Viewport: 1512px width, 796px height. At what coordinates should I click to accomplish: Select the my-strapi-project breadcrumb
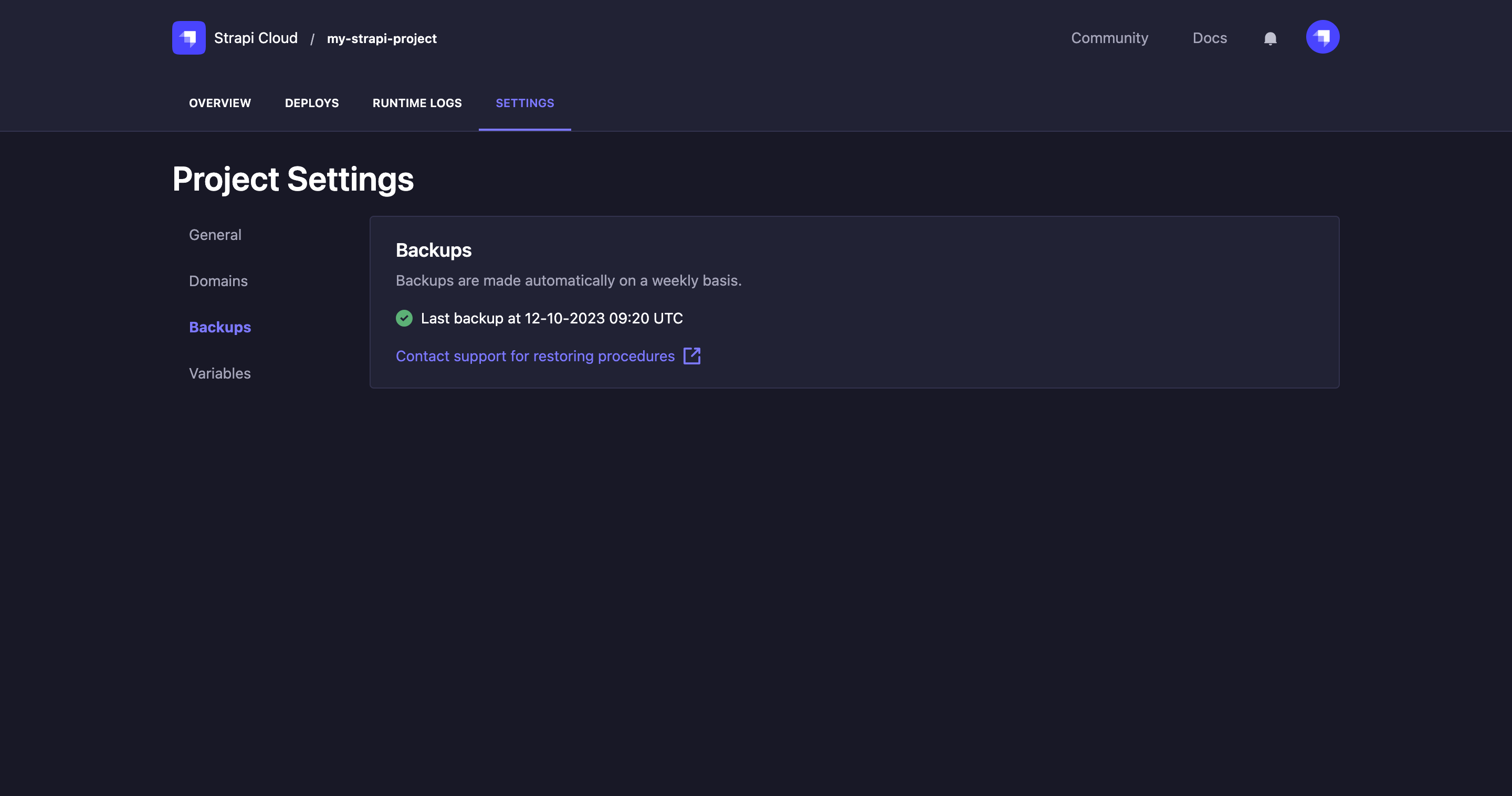[382, 39]
